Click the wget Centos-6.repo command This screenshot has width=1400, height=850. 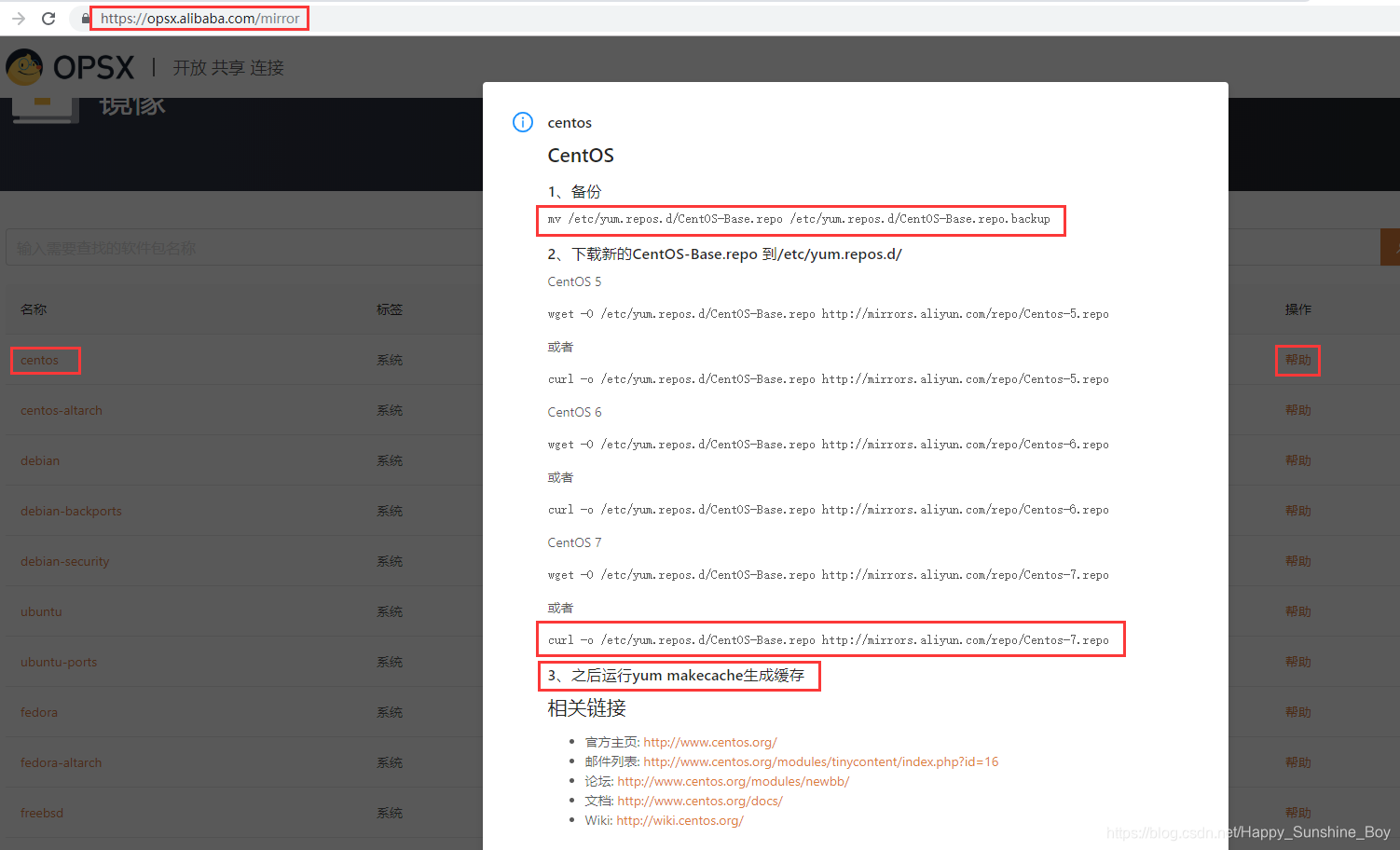point(829,445)
